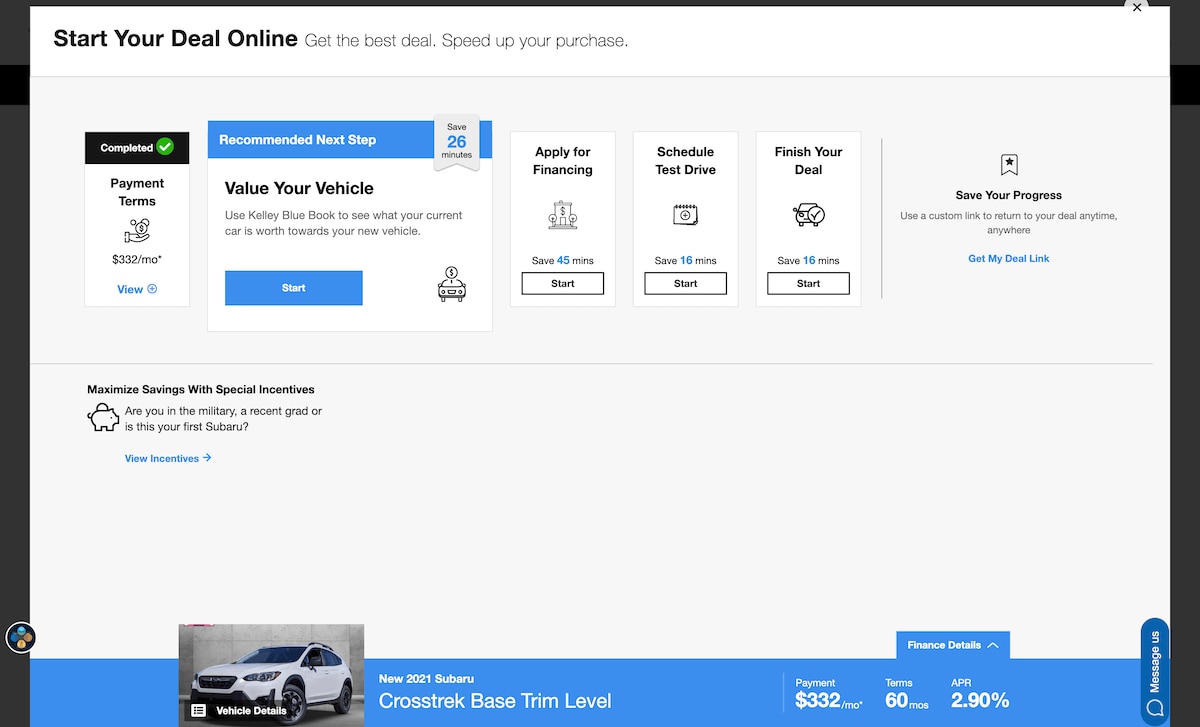Open the View Incentives link

[168, 458]
